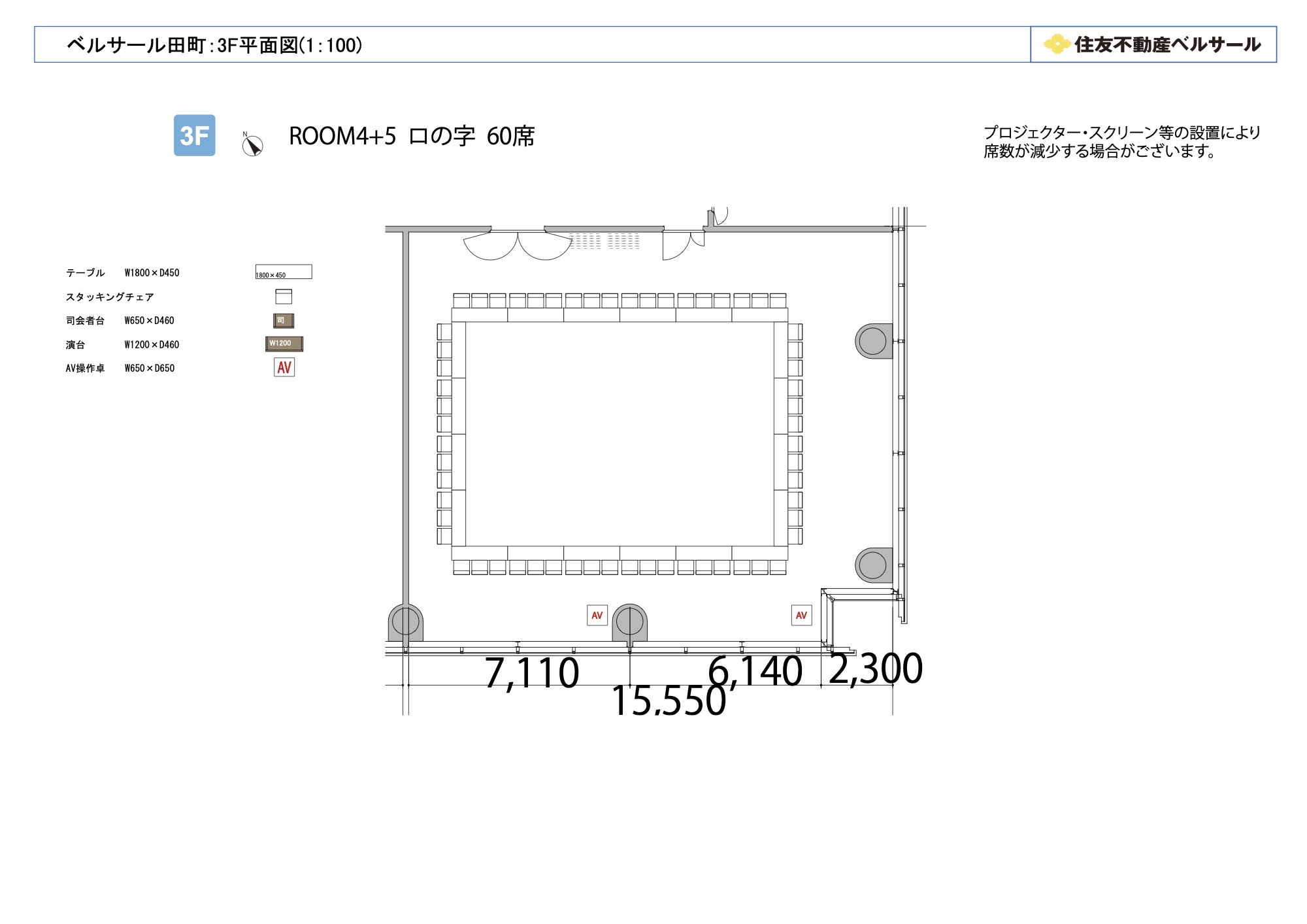This screenshot has width=1307, height=924.
Task: Click the empty center of the table ring
Action: coord(620,434)
